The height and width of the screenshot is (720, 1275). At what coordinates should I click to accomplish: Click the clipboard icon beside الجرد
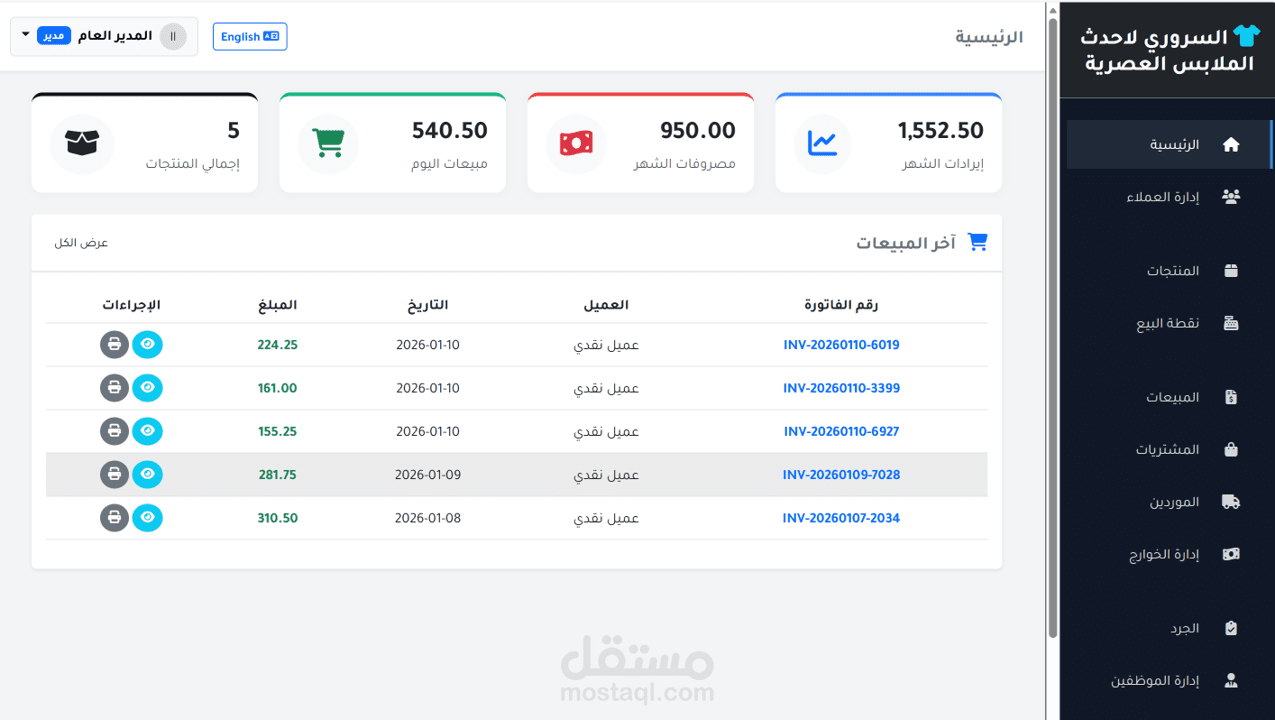[x=1231, y=628]
